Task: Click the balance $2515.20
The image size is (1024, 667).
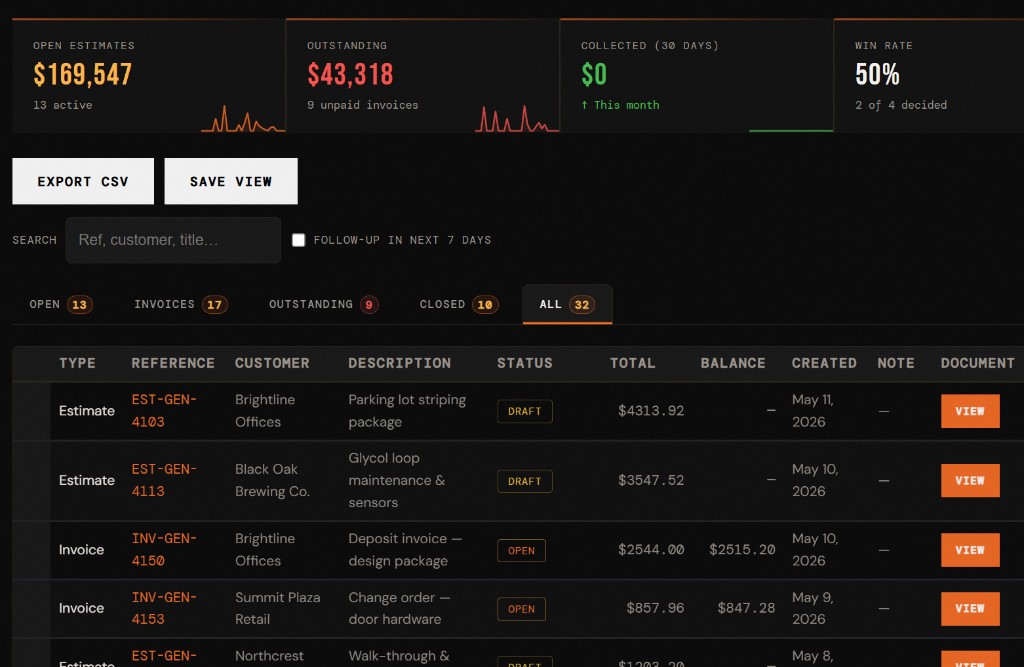Action: click(x=743, y=549)
